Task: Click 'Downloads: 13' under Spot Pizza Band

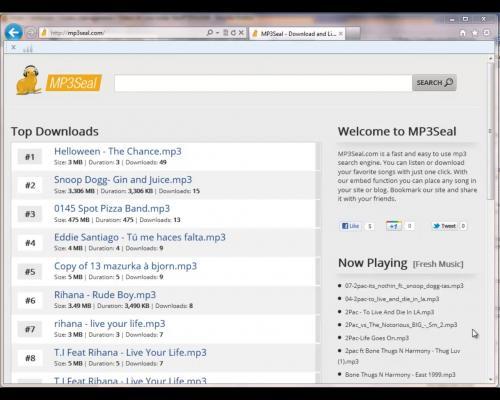Action: (x=160, y=220)
